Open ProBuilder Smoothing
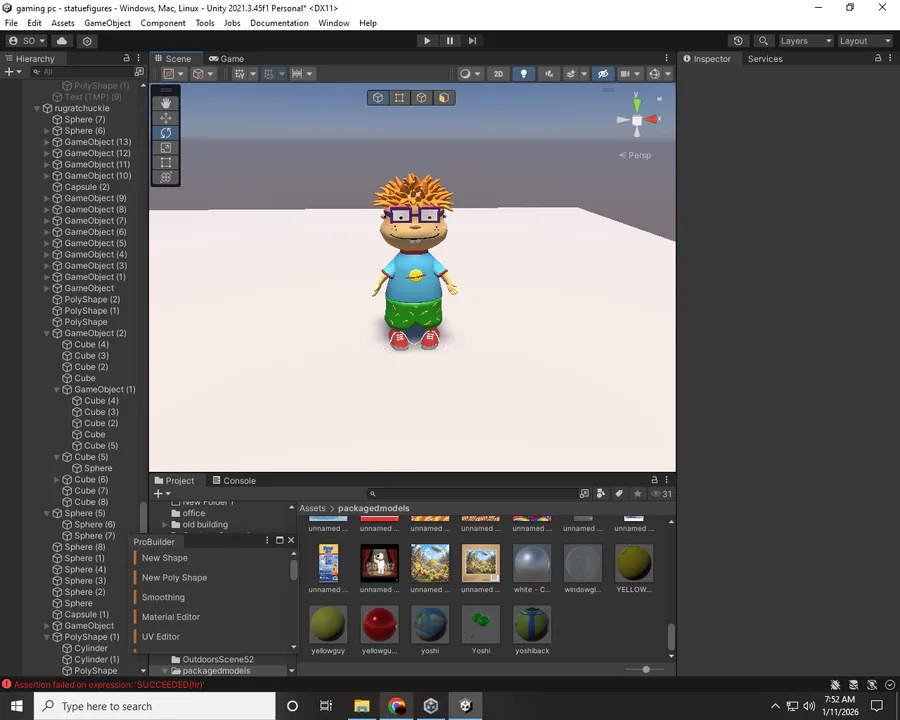 point(163,597)
